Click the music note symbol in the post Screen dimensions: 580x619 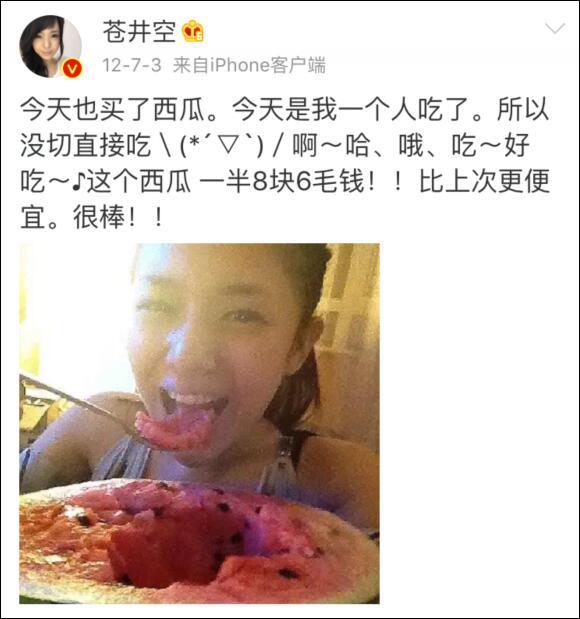pos(78,182)
